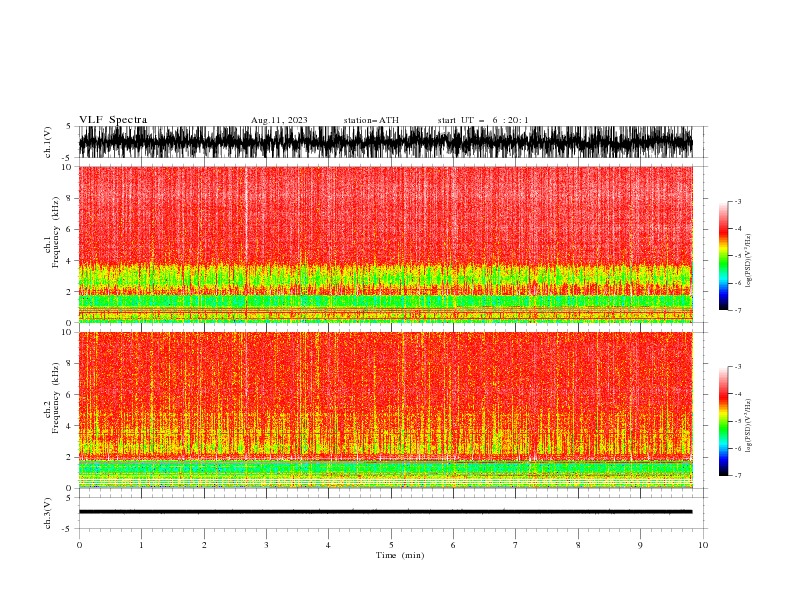Click the "station=ATH" label

click(371, 120)
